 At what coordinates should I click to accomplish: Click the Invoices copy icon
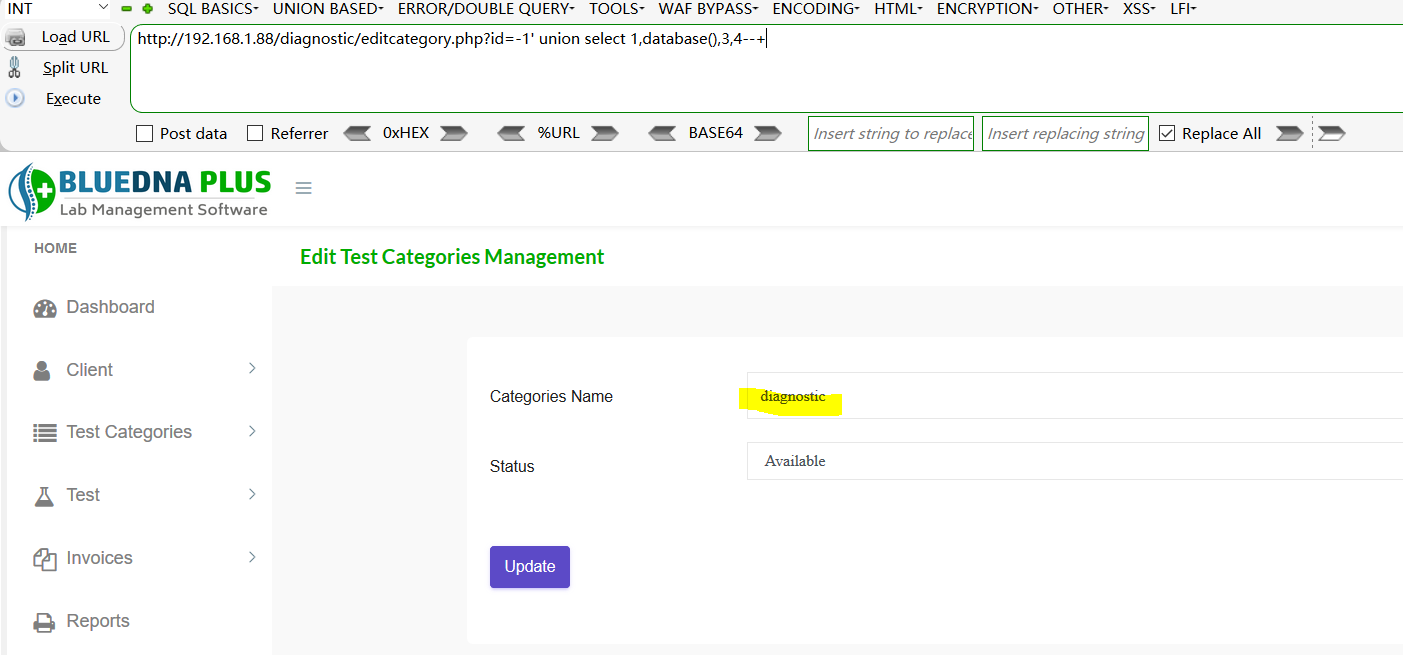(45, 559)
